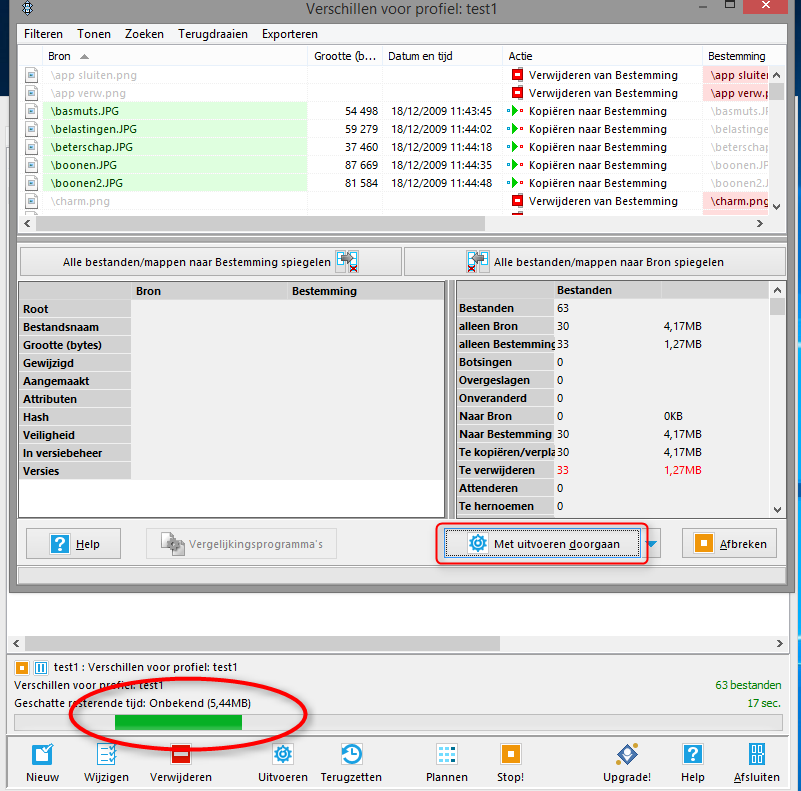Click file list vertical scrollbar down arrow
The width and height of the screenshot is (801, 791).
click(777, 206)
